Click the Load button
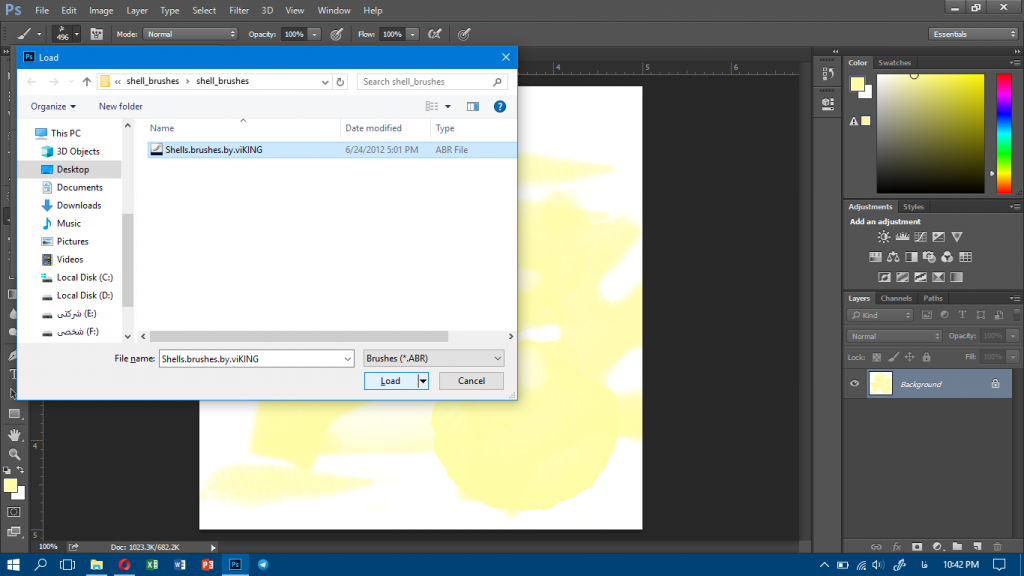 pos(391,381)
